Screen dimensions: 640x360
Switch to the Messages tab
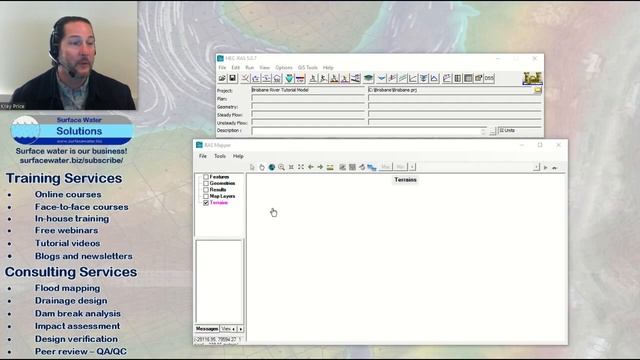click(x=207, y=329)
